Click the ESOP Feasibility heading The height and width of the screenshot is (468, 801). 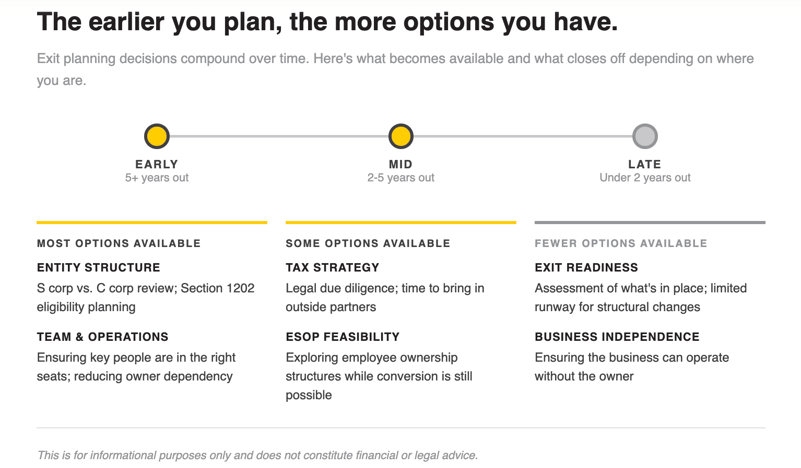point(342,337)
